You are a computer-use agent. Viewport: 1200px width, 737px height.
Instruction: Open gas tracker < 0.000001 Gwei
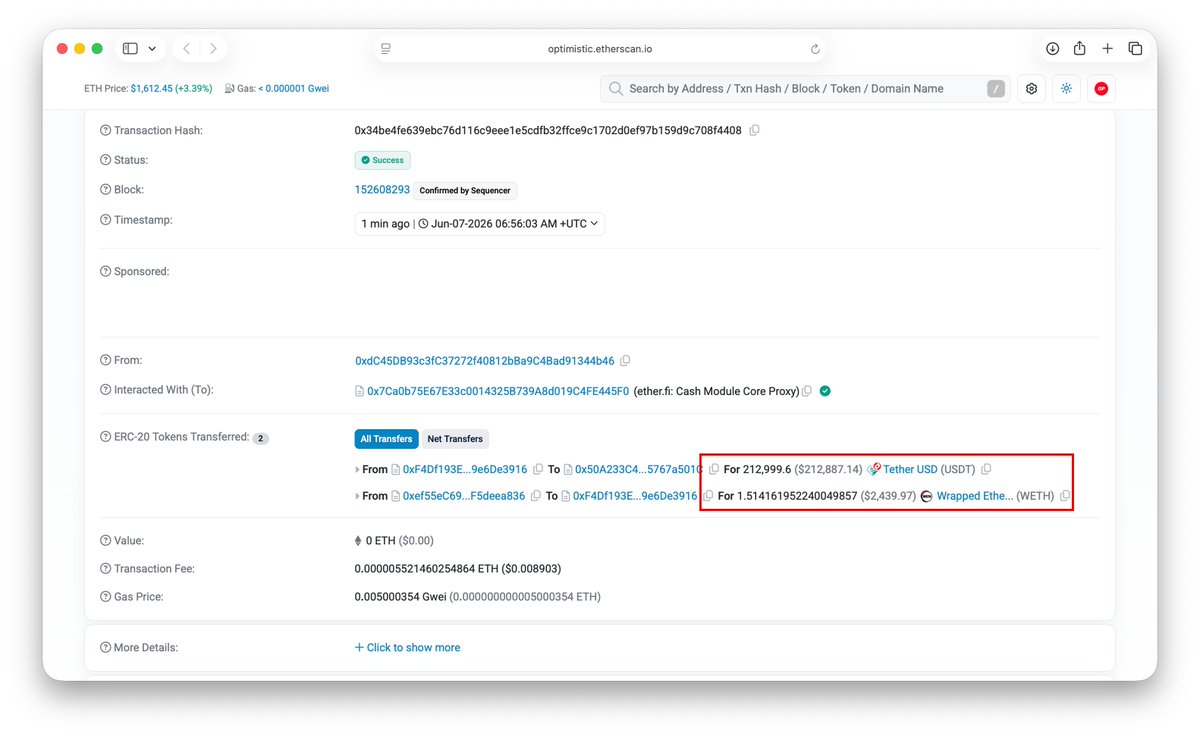pos(293,89)
